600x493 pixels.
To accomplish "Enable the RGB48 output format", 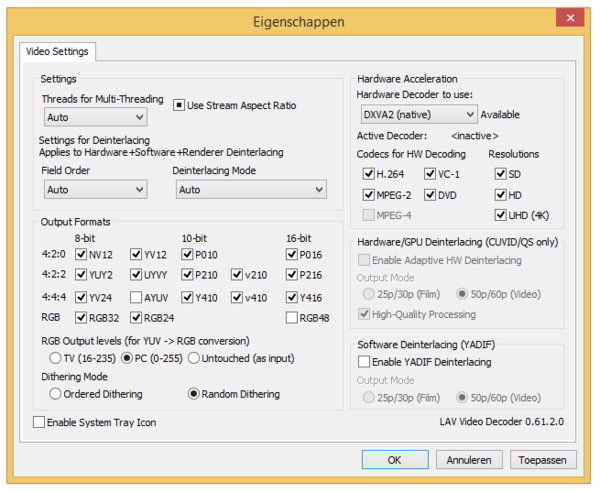I will pos(292,318).
